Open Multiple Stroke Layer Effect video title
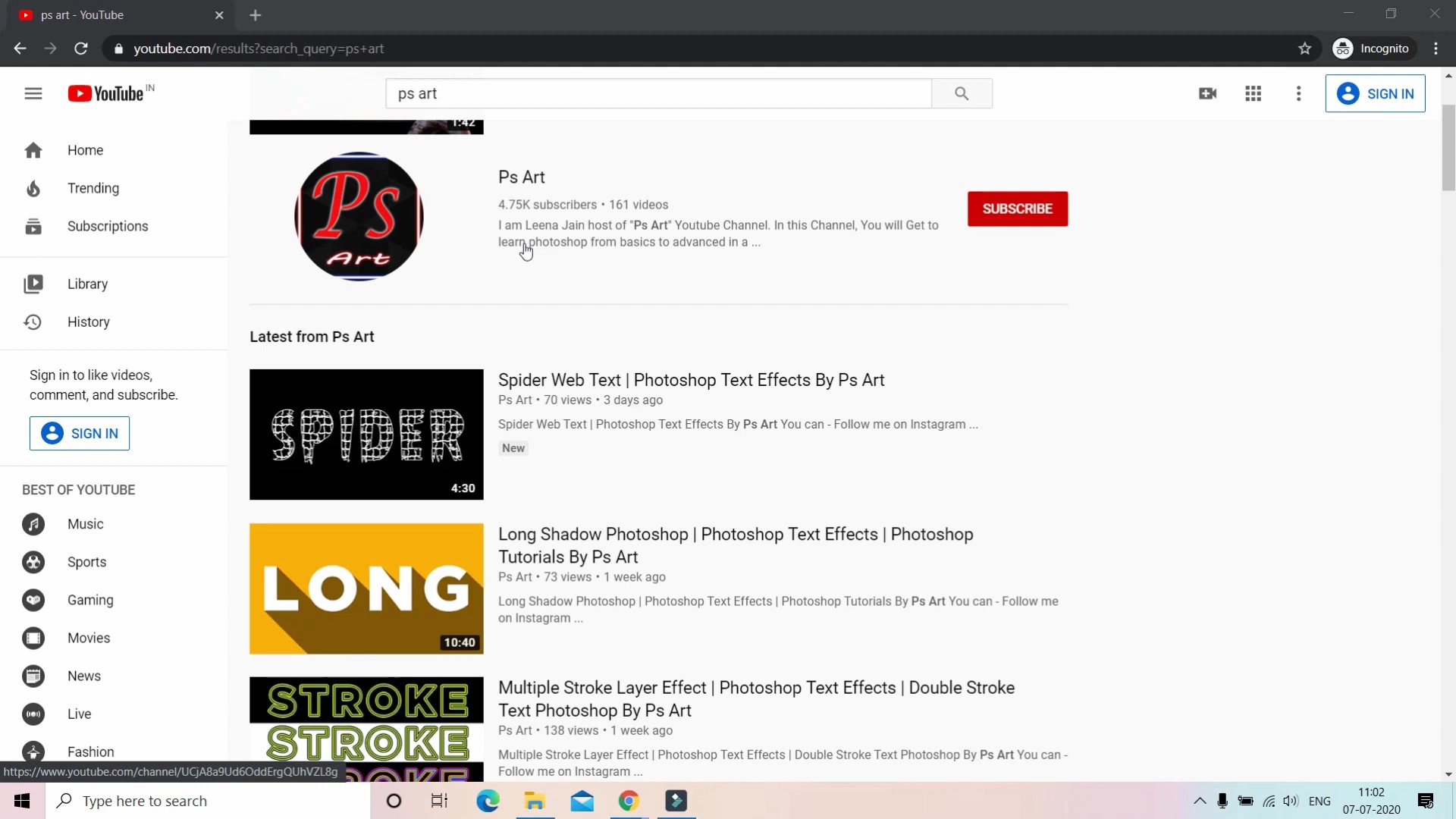The image size is (1456, 819). [x=756, y=698]
